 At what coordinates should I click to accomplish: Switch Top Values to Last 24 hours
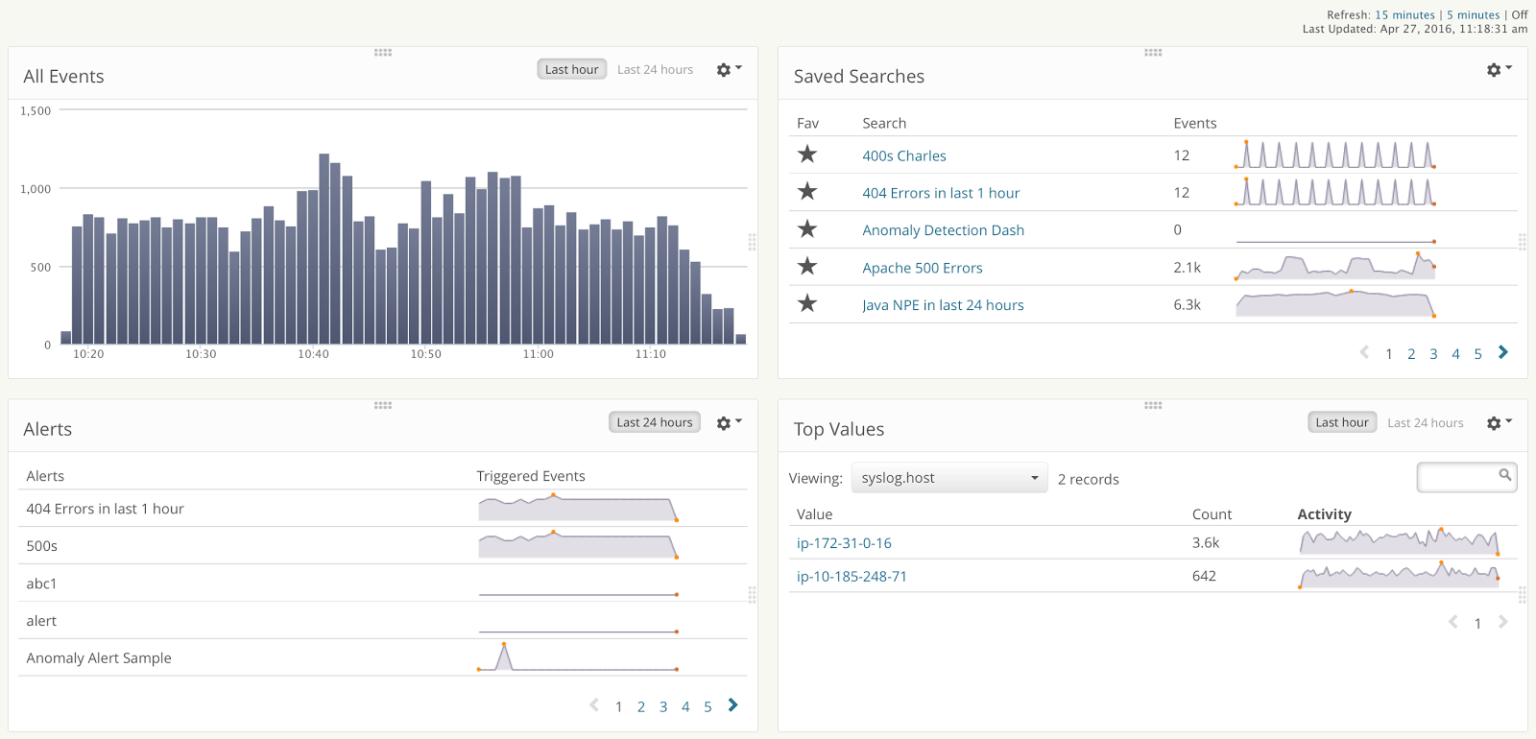coord(1424,421)
